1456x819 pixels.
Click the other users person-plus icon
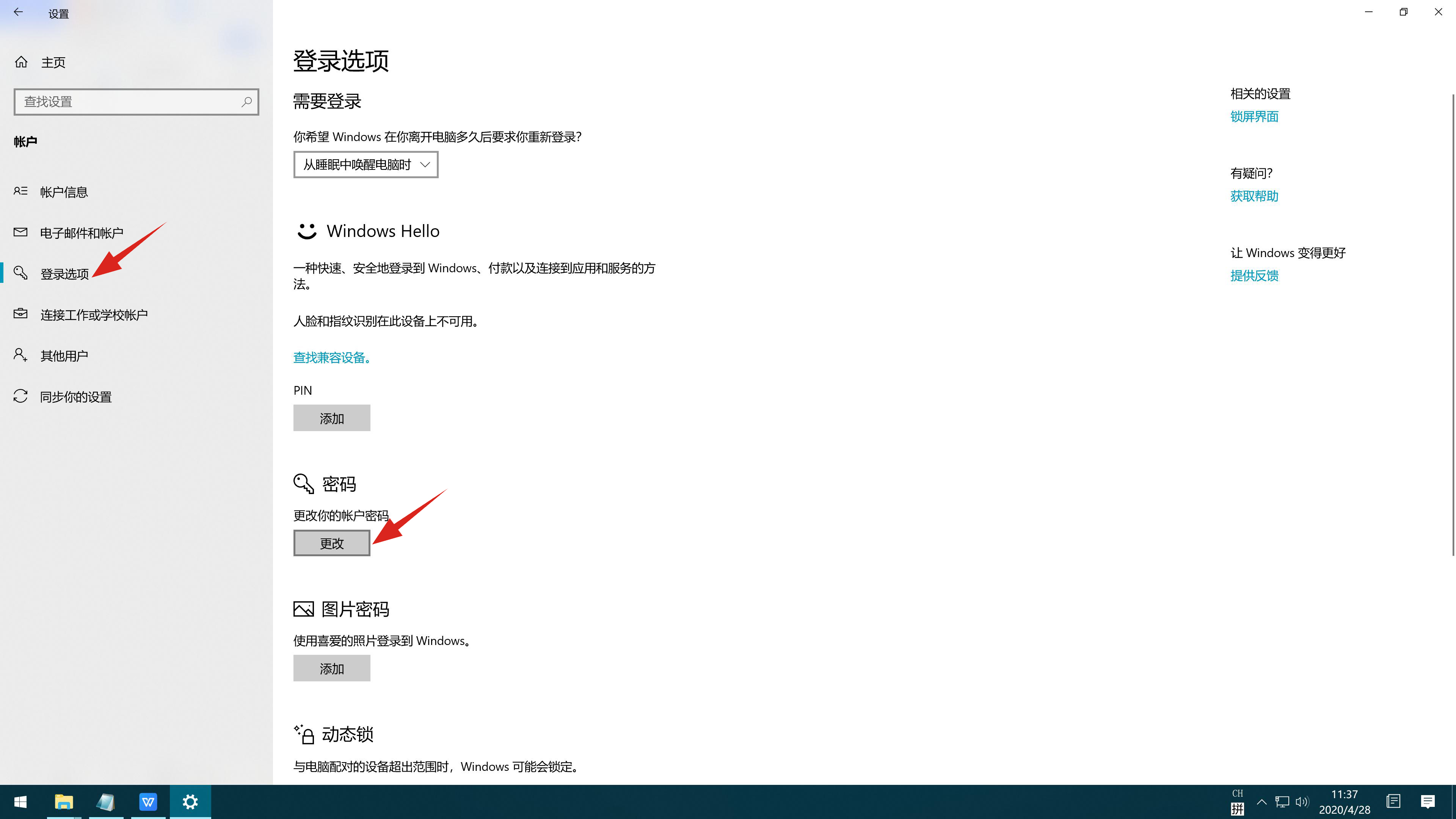point(20,355)
